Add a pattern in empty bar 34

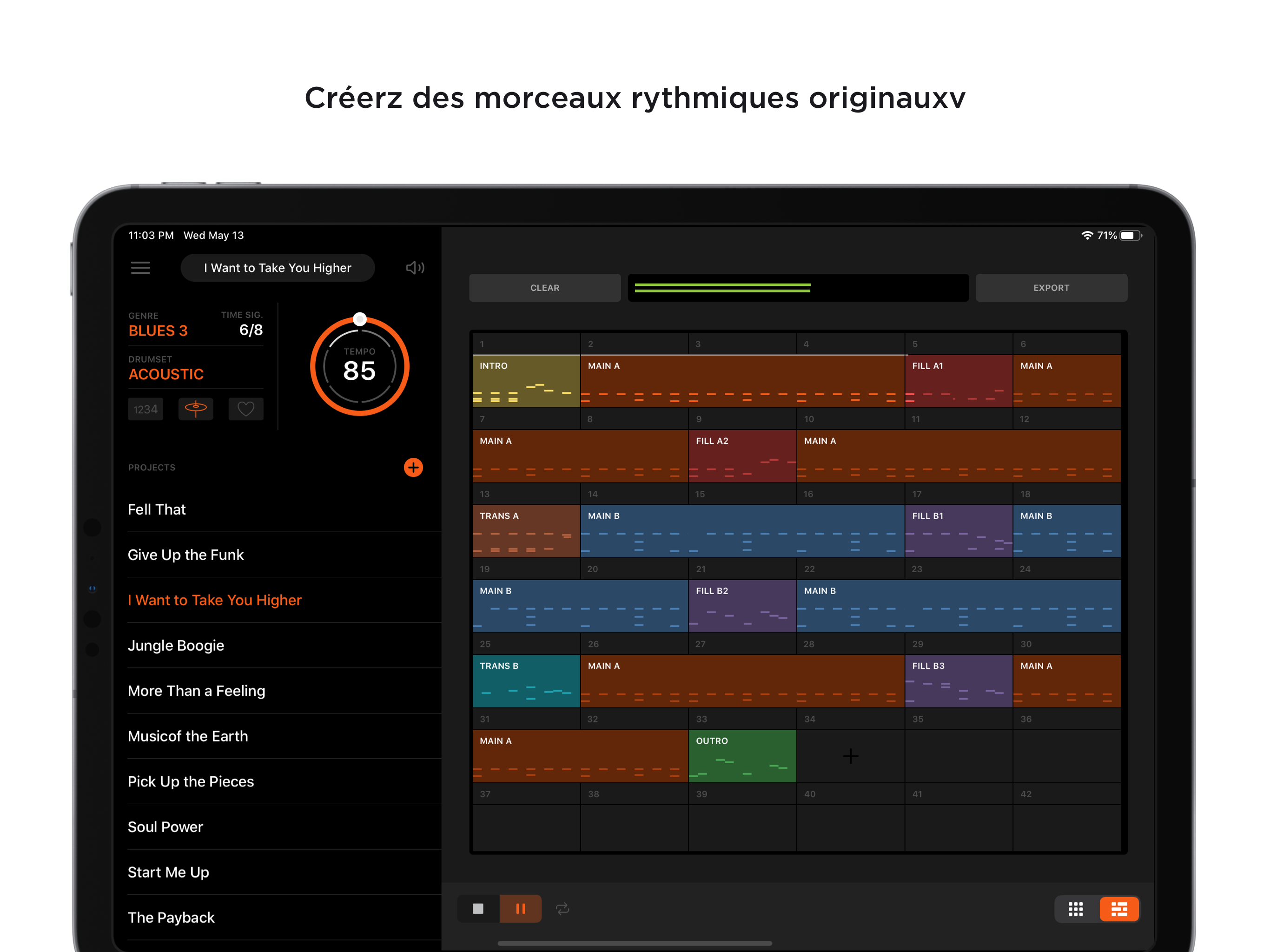coord(850,756)
